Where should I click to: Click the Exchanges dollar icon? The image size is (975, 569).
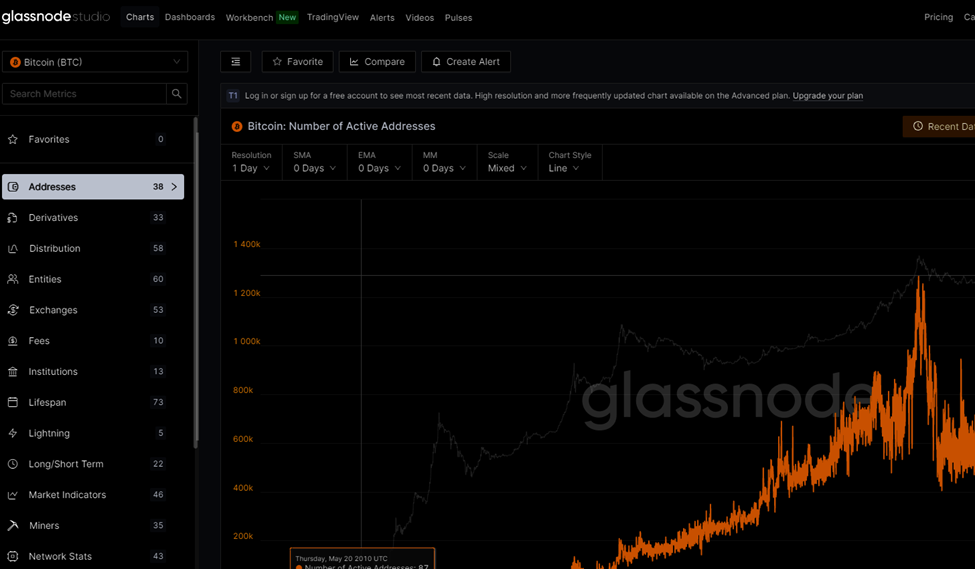(x=12, y=310)
